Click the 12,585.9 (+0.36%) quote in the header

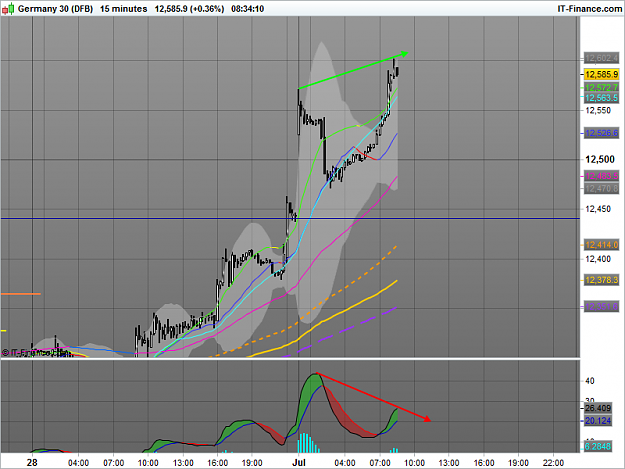pyautogui.click(x=189, y=9)
